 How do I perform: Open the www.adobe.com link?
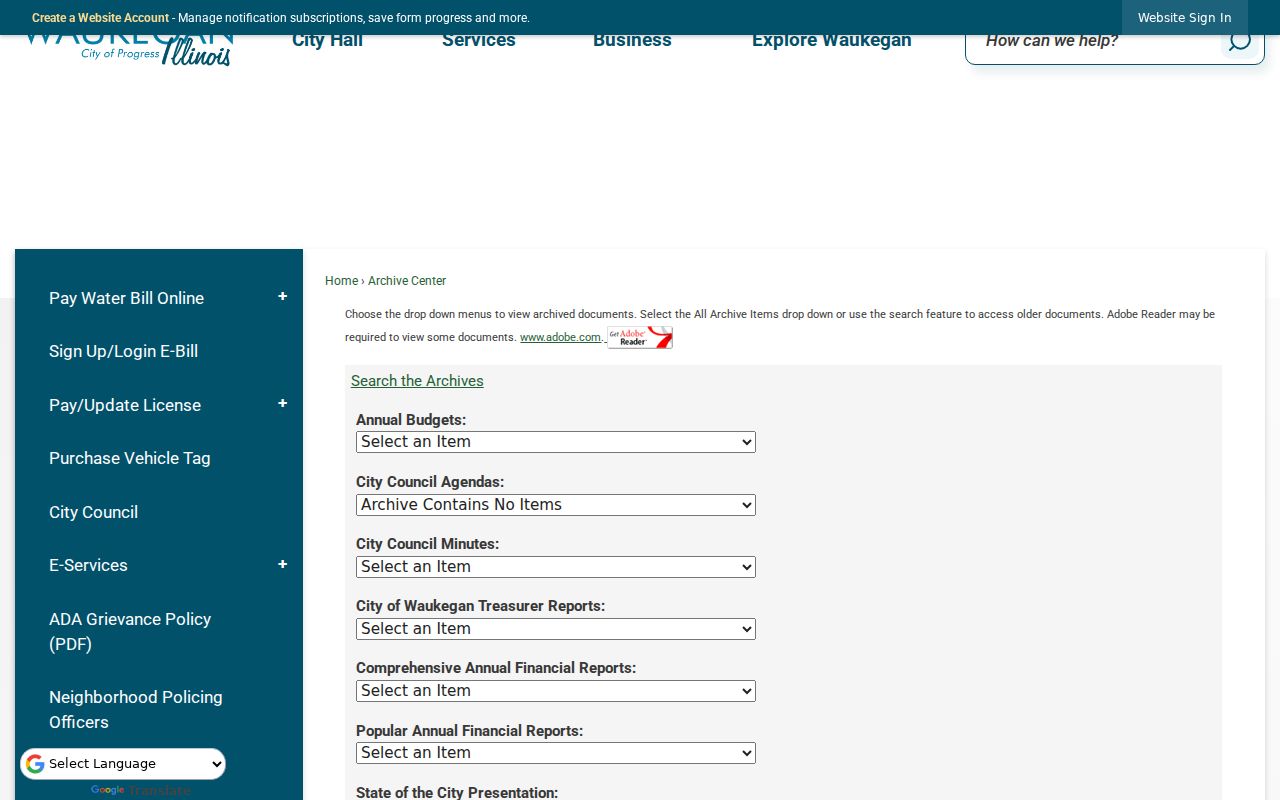coord(560,338)
